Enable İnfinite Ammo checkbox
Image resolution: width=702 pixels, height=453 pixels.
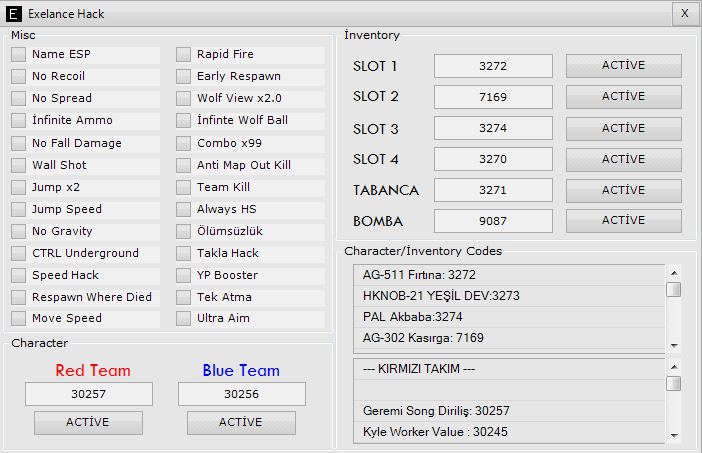click(18, 120)
